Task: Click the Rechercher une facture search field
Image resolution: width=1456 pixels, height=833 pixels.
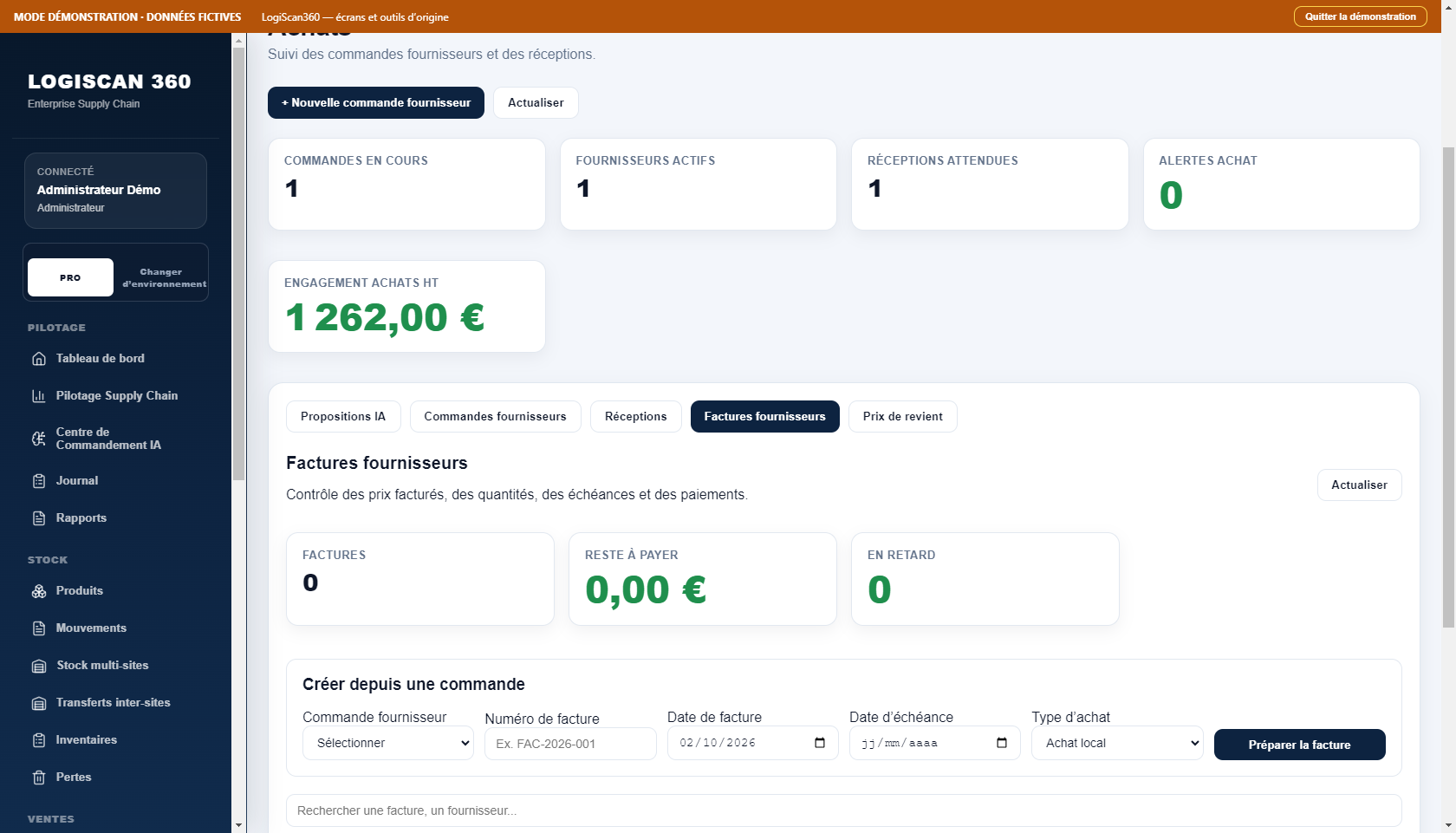Action: [x=843, y=810]
